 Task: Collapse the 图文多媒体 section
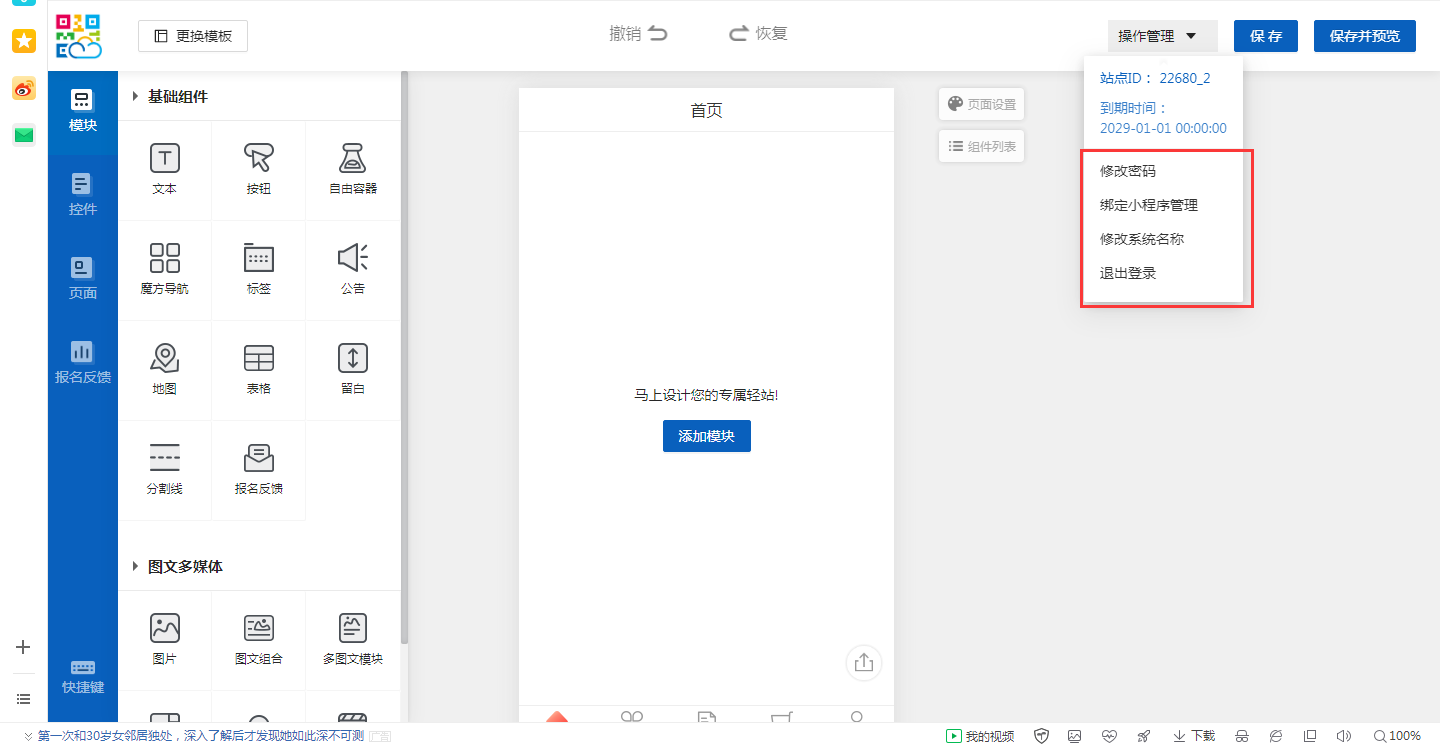136,567
